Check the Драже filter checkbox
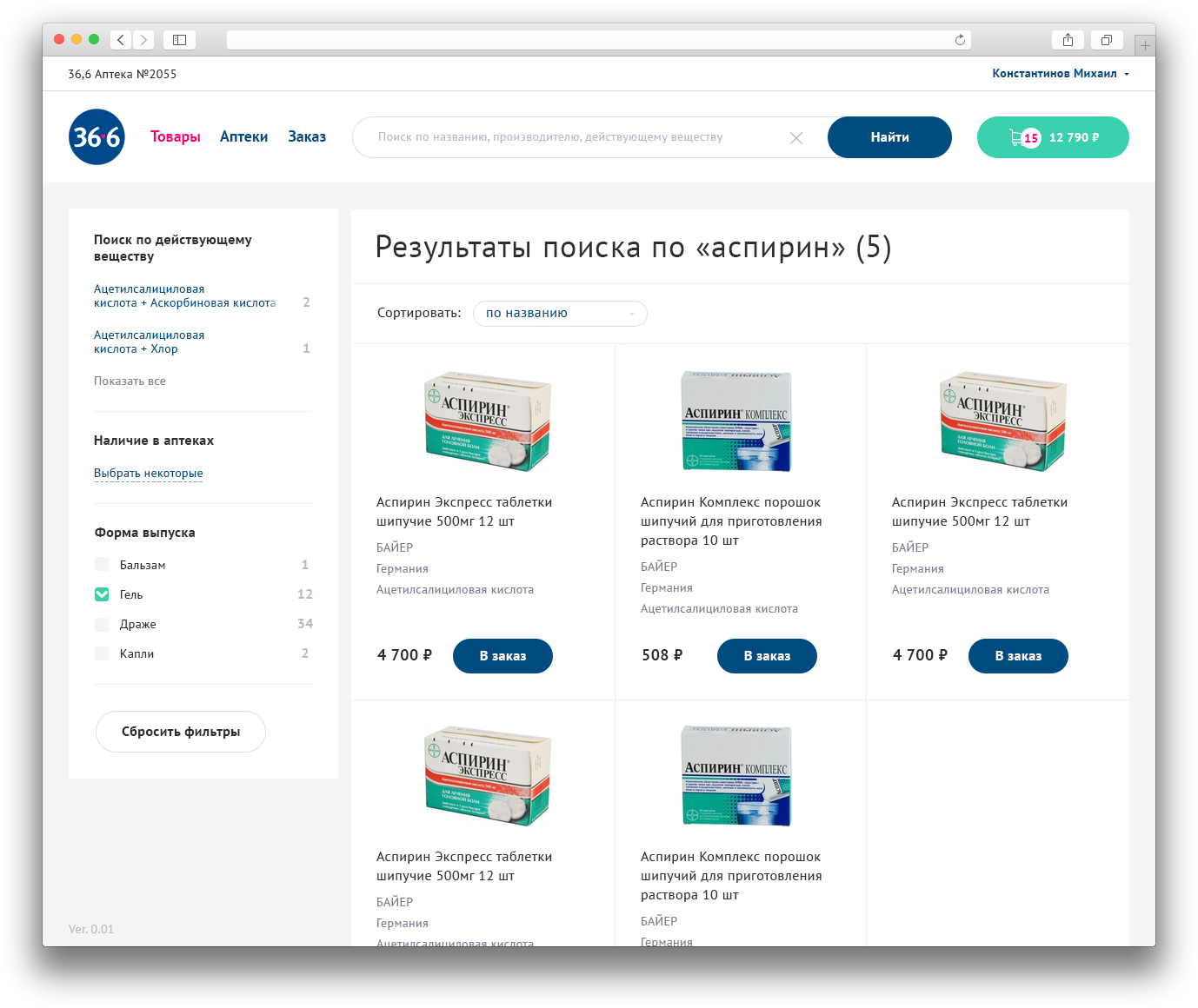The height and width of the screenshot is (1008, 1198). pos(102,624)
